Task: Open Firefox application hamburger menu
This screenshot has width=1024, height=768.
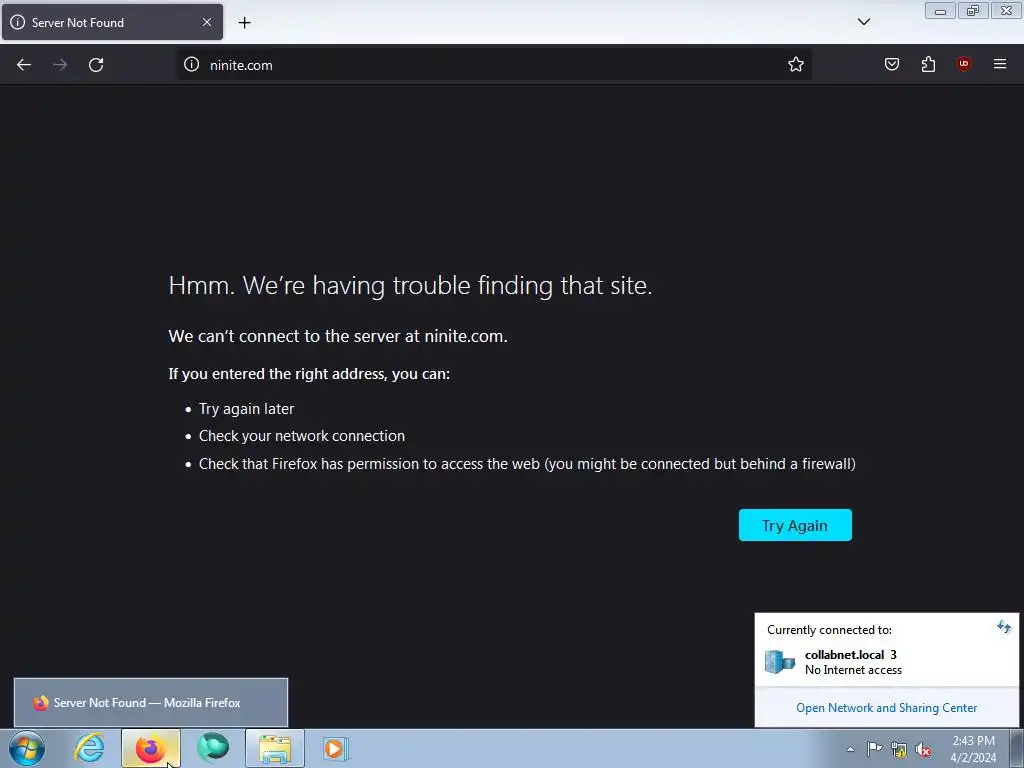Action: [999, 64]
